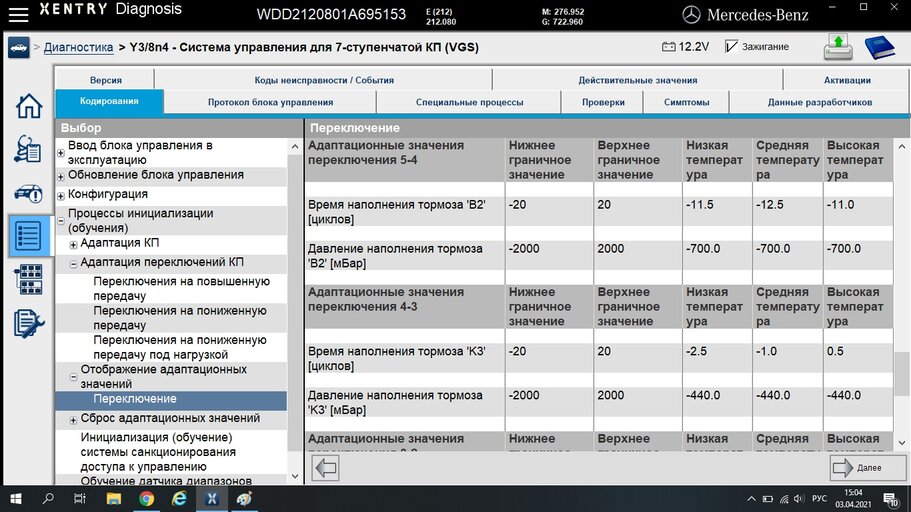Click the network icon in system tray
The width and height of the screenshot is (911, 512).
click(784, 499)
